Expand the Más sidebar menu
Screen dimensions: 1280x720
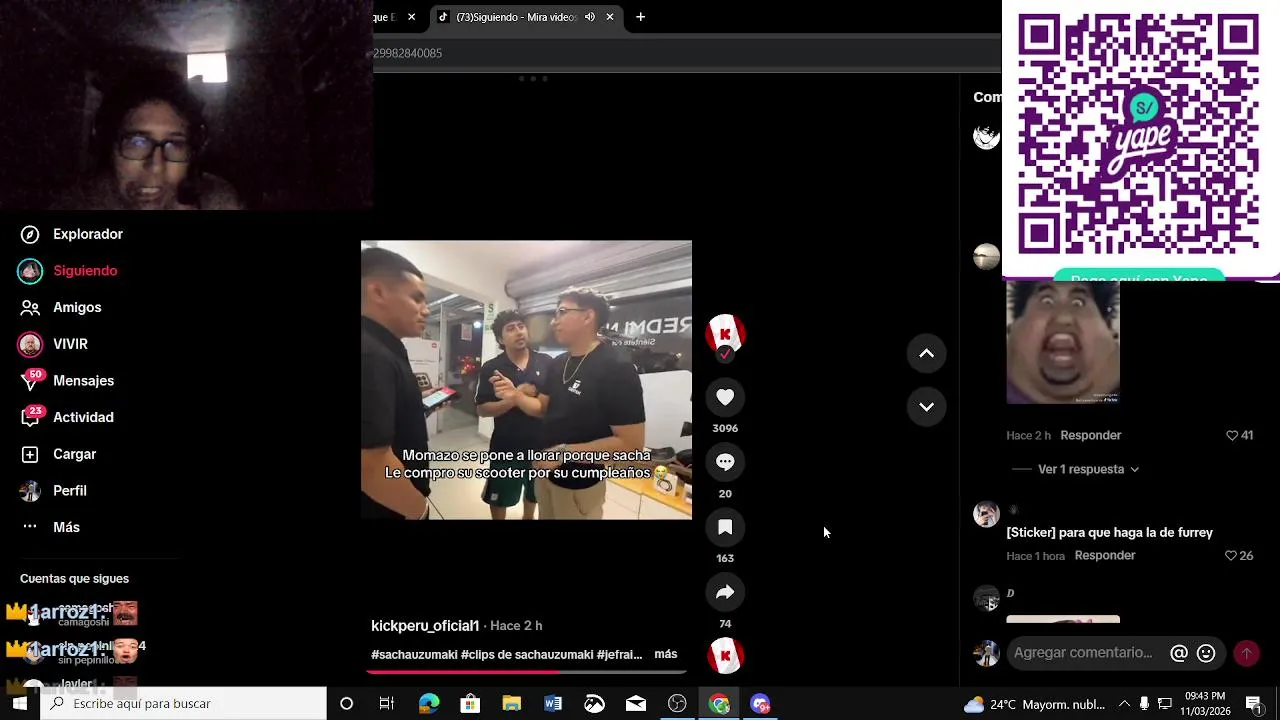(x=50, y=527)
